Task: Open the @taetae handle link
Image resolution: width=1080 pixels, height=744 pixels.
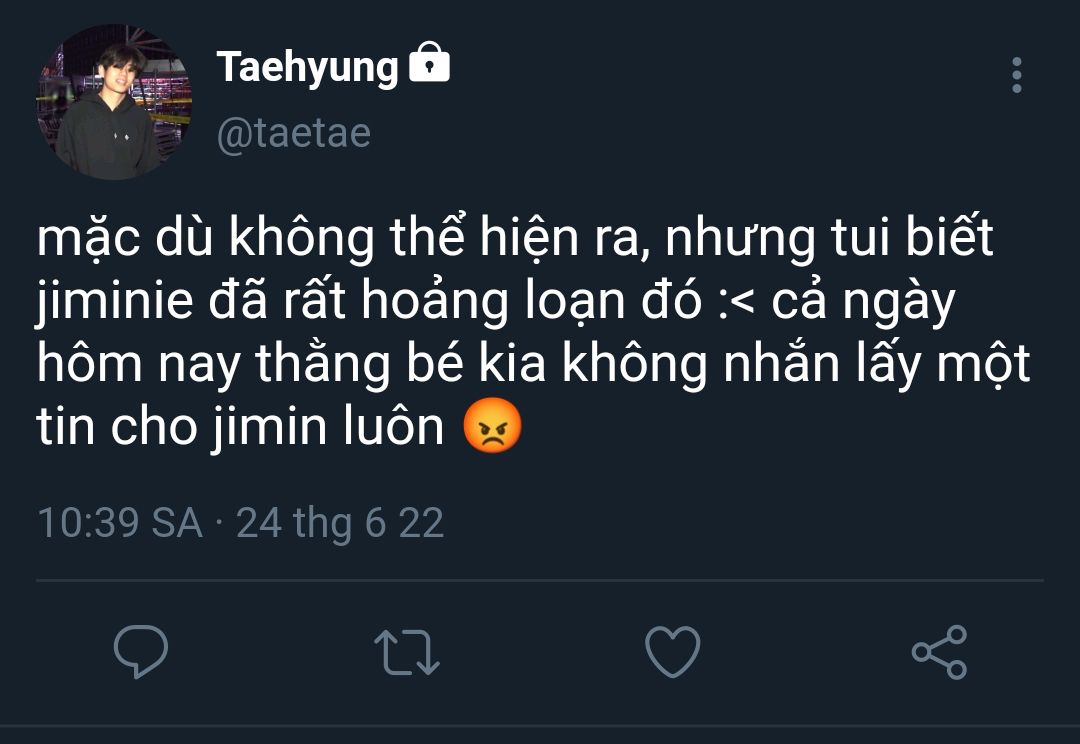Action: click(x=294, y=132)
